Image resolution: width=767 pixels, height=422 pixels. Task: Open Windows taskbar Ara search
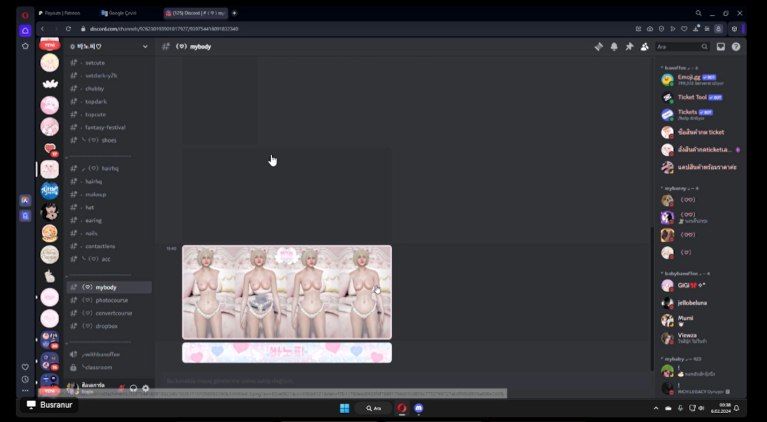click(374, 408)
